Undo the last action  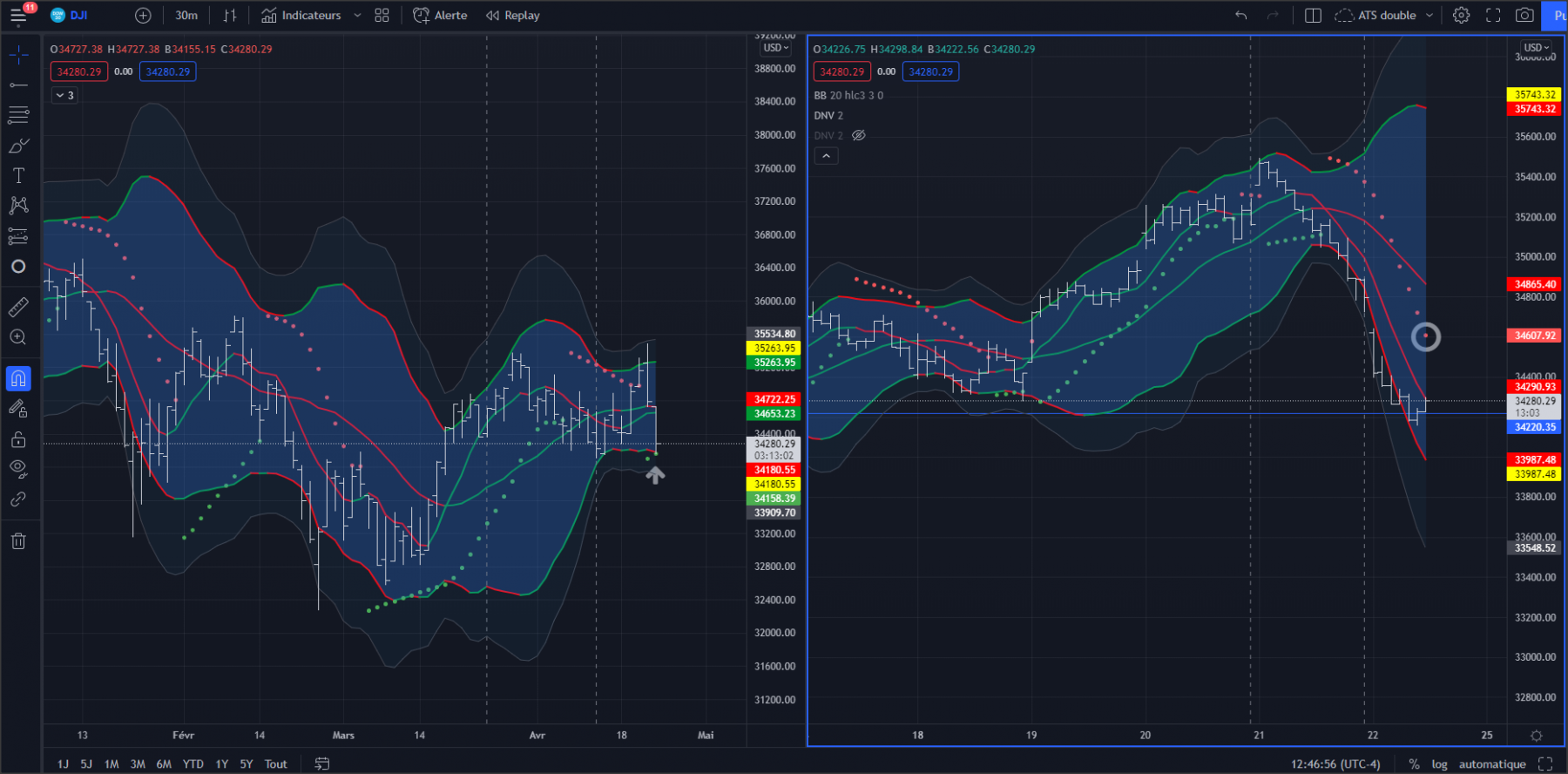[x=1241, y=16]
